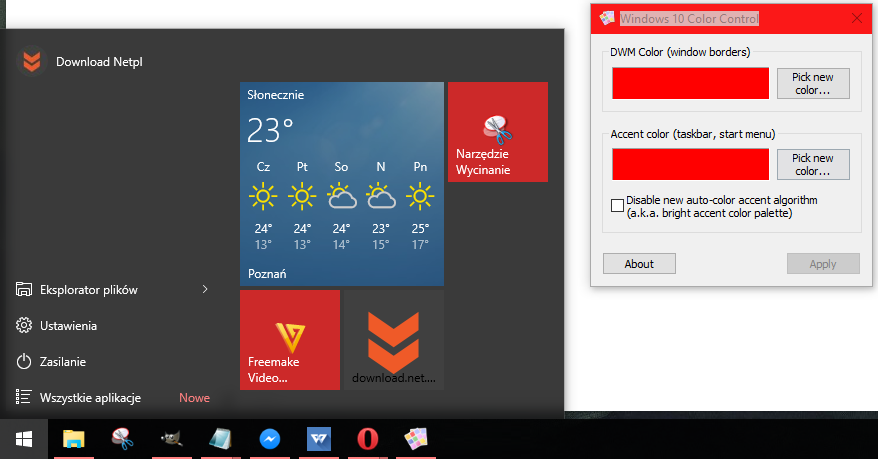The height and width of the screenshot is (459, 878).
Task: Click the DWM Color red swatch
Action: coord(690,83)
